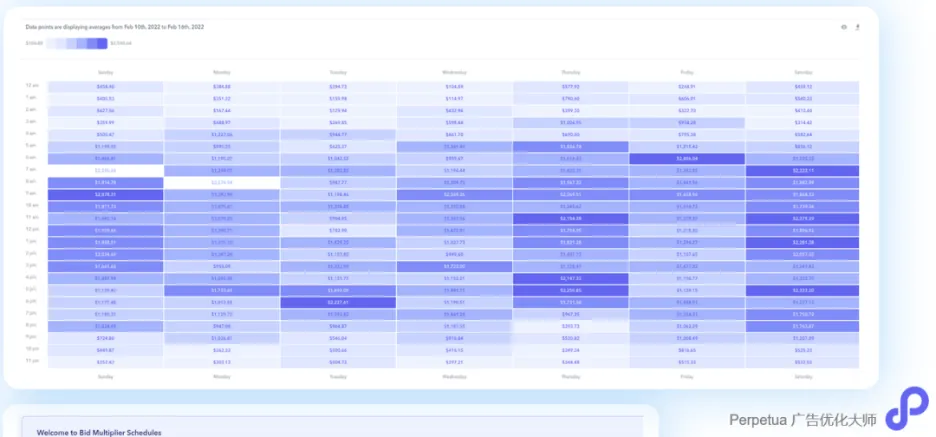Click the Thursday header above the heatmap
936x437 pixels.
point(570,72)
